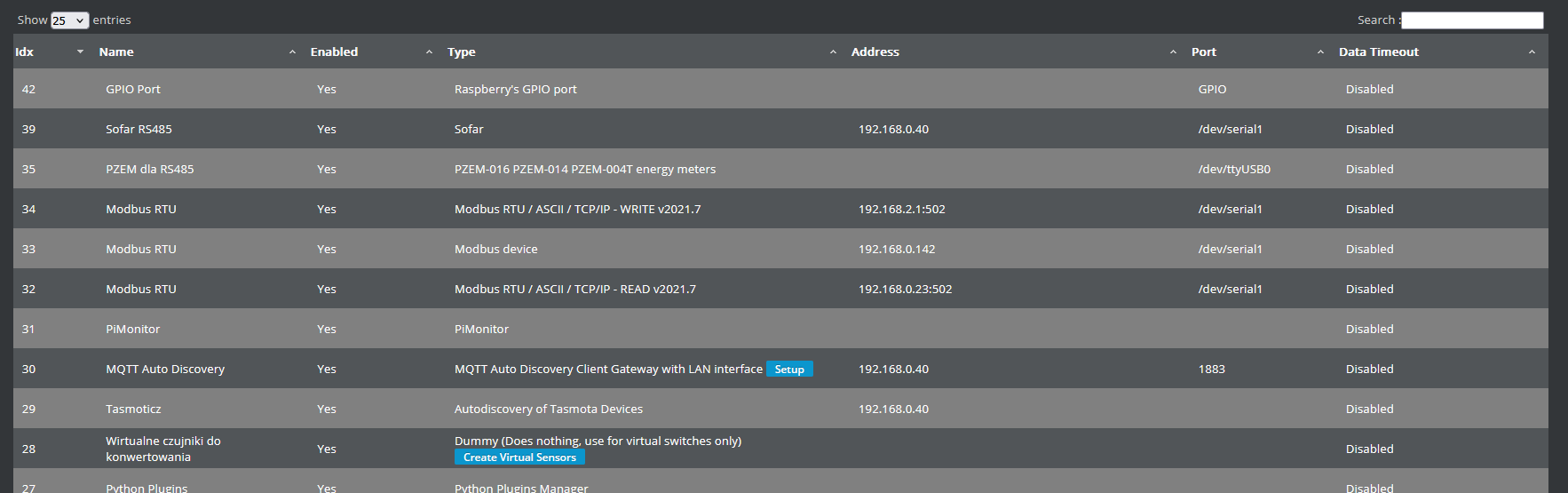Click Disabled timeout in PiMonitor row

pyautogui.click(x=1369, y=329)
